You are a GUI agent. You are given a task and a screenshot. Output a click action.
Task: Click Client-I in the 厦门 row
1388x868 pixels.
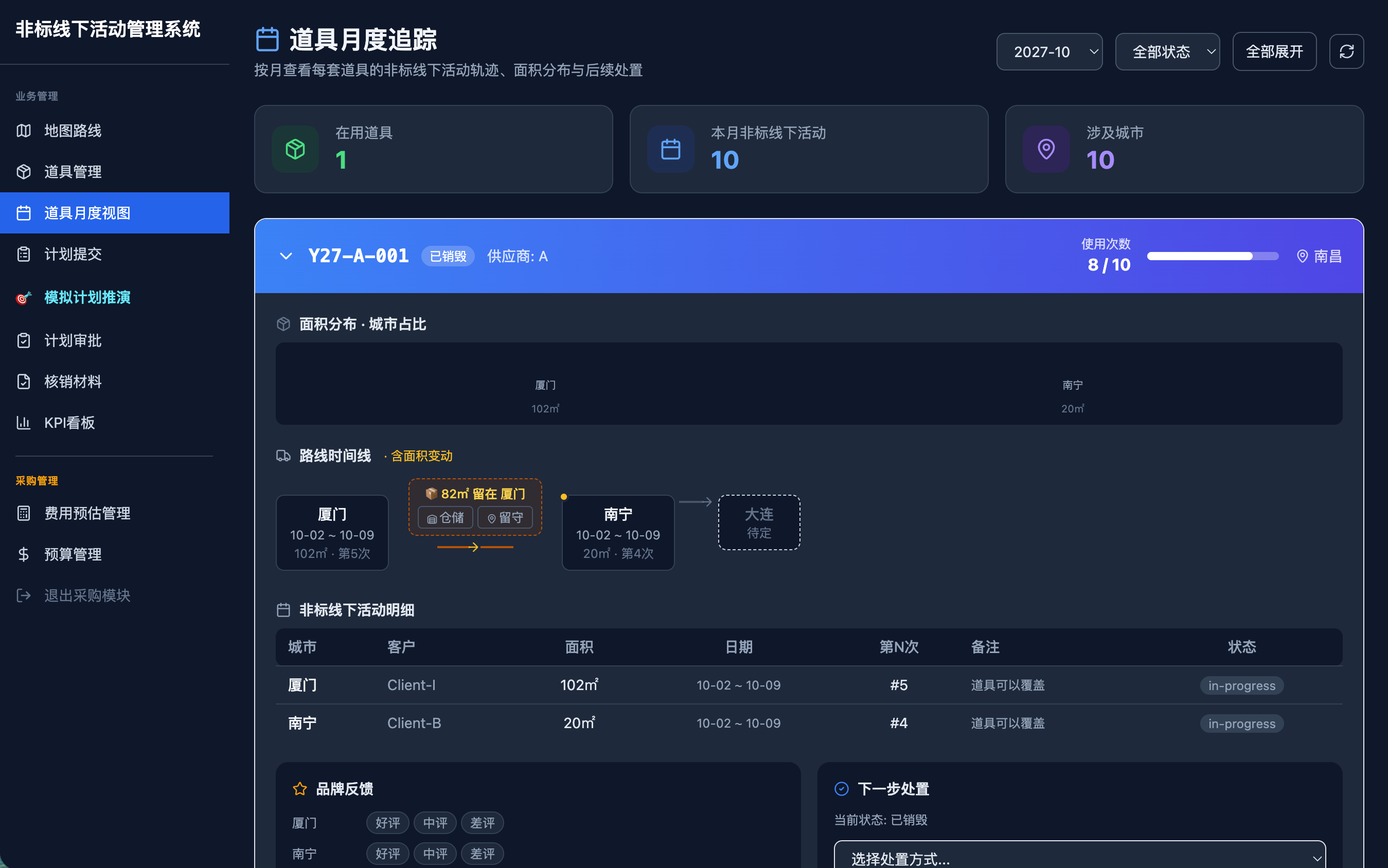(x=411, y=685)
